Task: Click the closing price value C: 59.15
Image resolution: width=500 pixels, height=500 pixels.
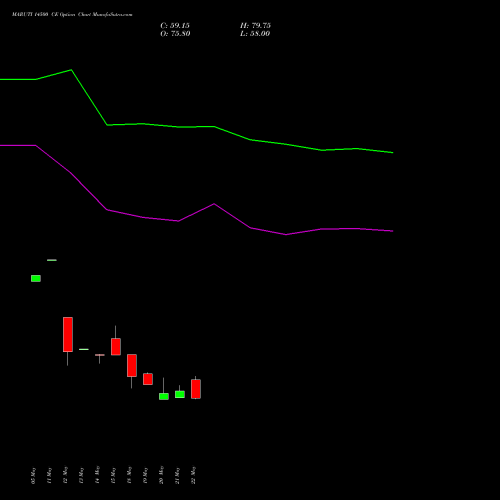Action: click(x=175, y=26)
